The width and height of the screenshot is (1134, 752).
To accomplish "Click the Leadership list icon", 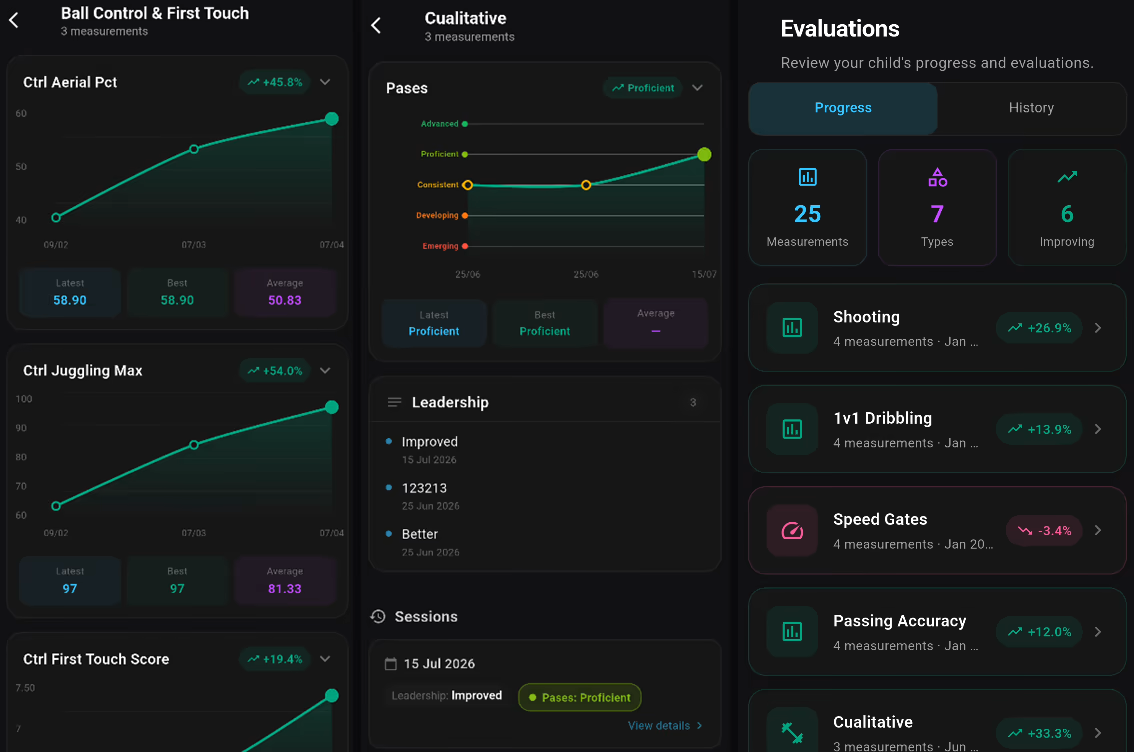I will coord(394,402).
